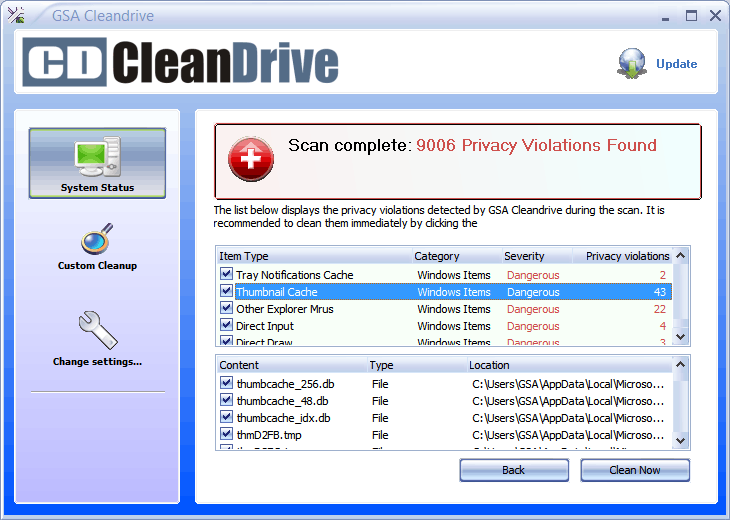Click the Change settings wrench icon

[98, 330]
